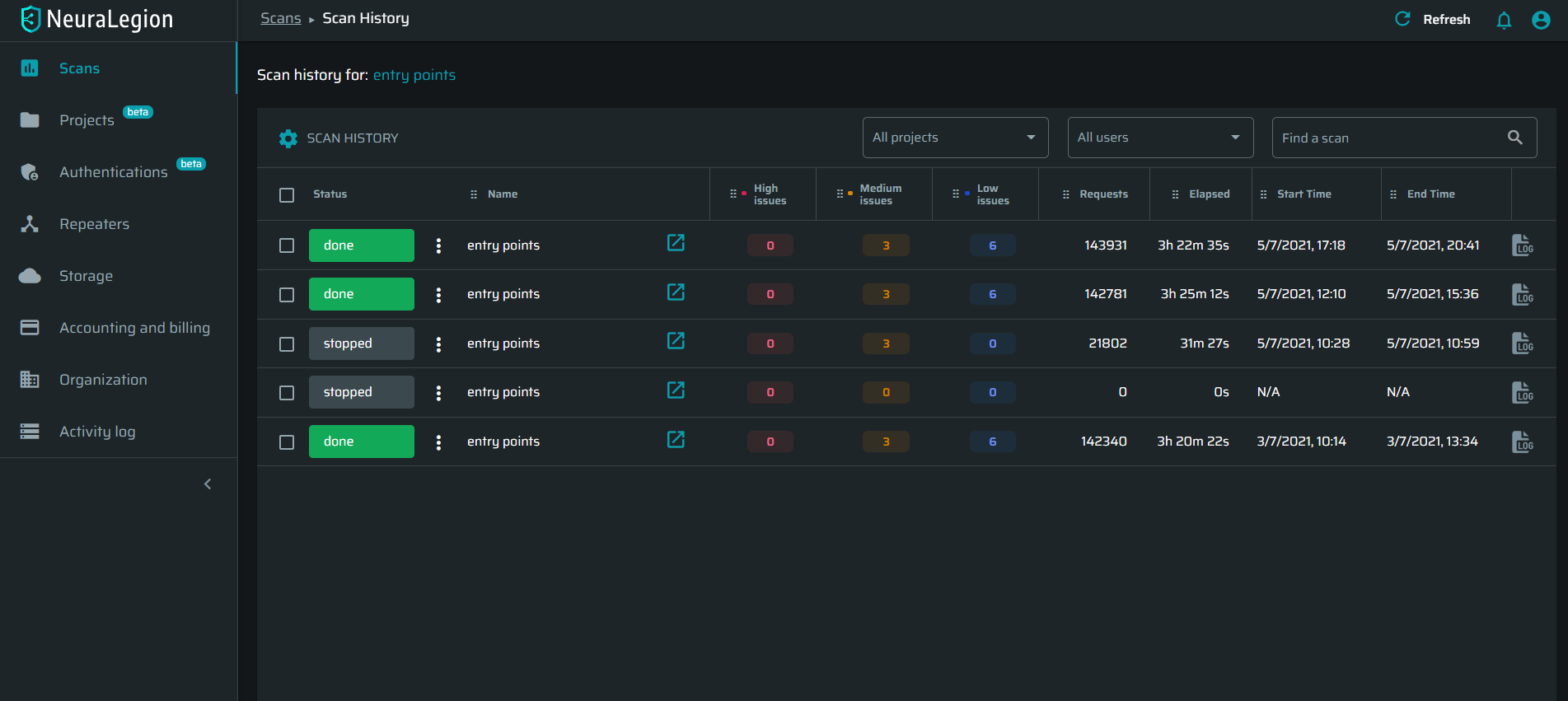Sort by Medium issues column
Image resolution: width=1568 pixels, height=701 pixels.
click(x=881, y=194)
